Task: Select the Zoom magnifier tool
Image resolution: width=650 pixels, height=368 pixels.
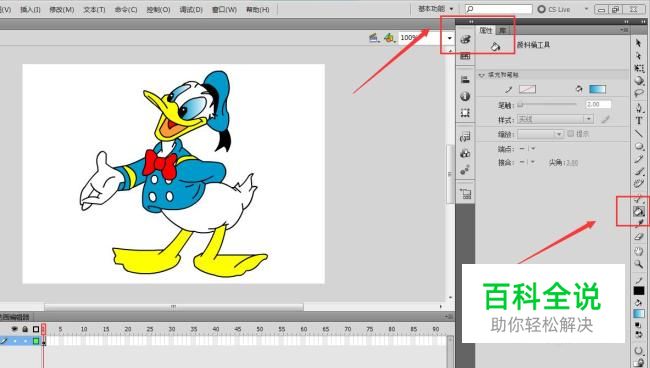Action: [639, 264]
